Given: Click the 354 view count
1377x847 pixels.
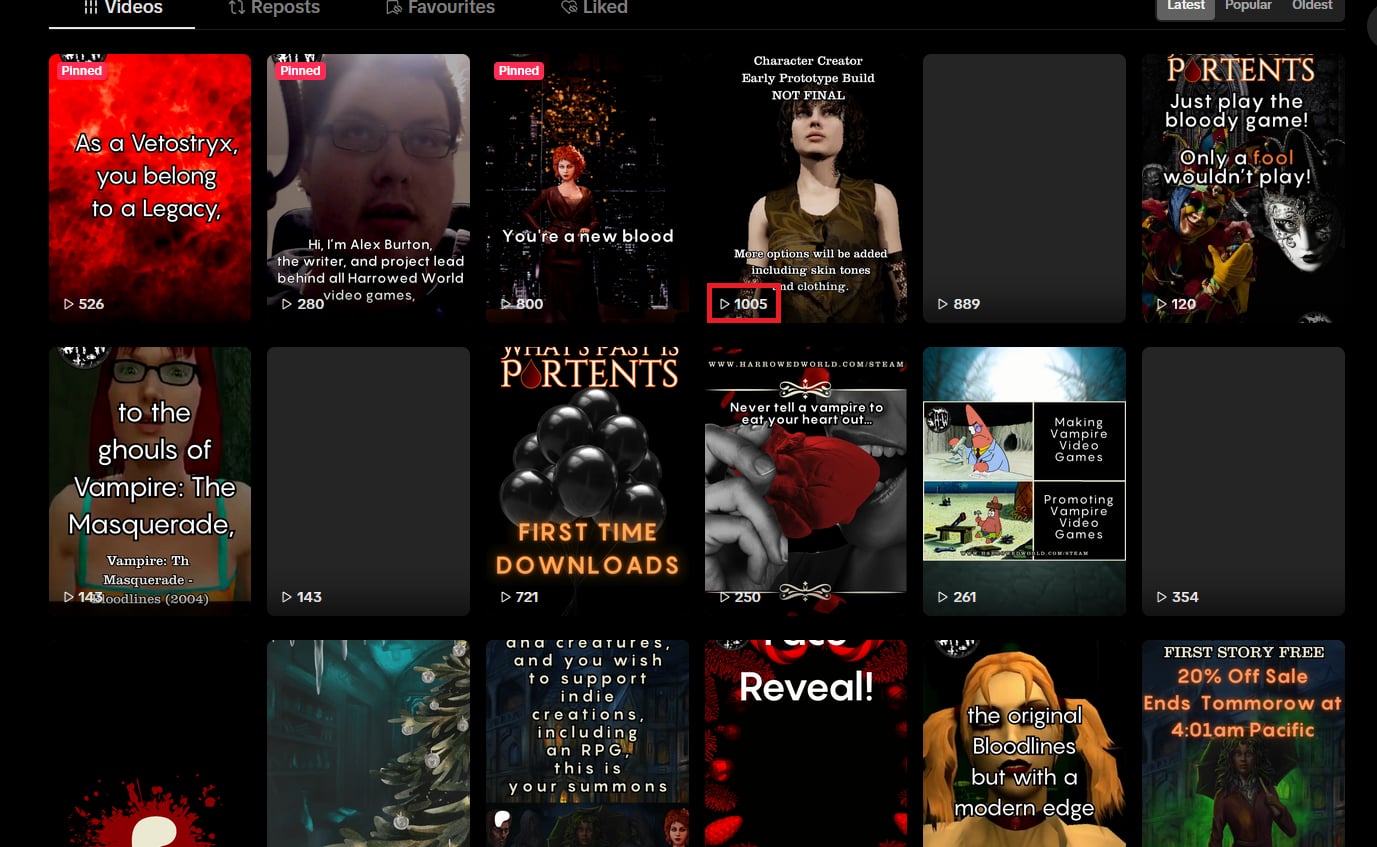Looking at the screenshot, I should [x=1185, y=597].
